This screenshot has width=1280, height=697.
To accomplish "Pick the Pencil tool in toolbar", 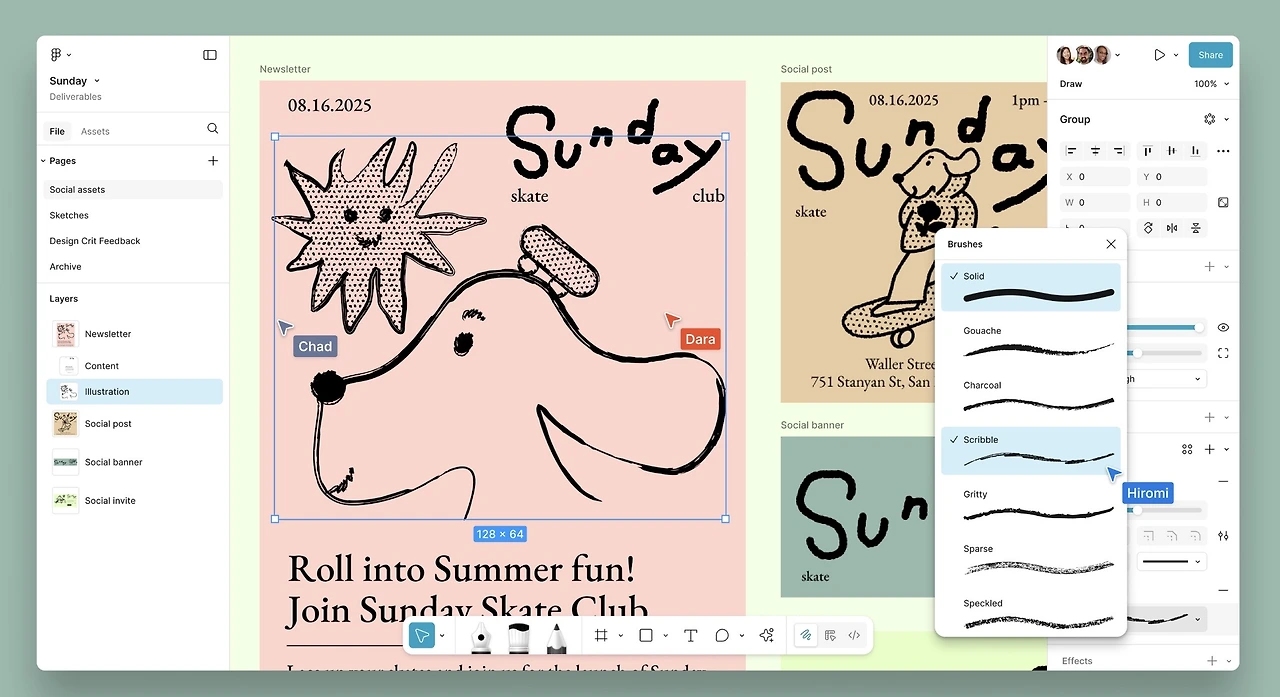I will (556, 636).
